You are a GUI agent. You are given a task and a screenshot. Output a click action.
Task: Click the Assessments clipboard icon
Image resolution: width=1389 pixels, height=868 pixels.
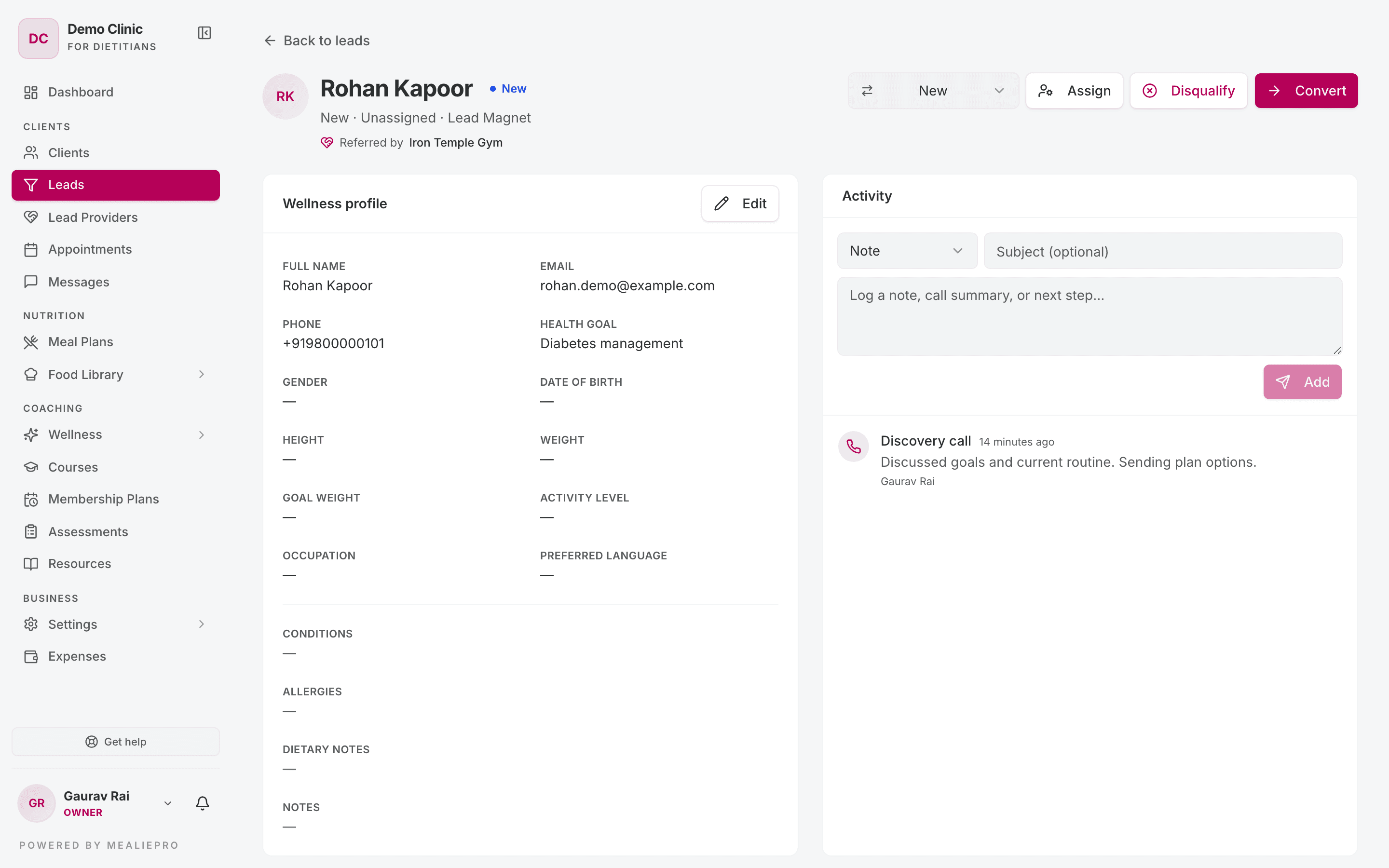point(31,531)
